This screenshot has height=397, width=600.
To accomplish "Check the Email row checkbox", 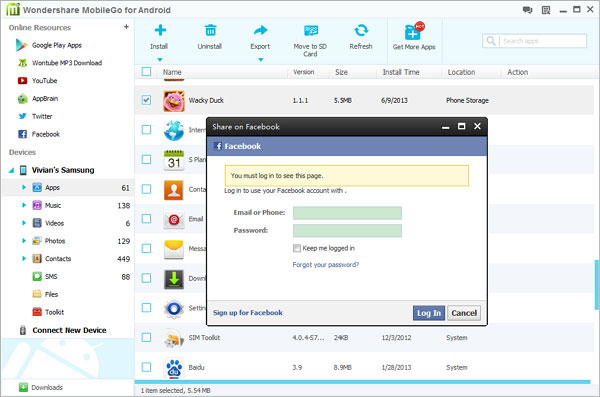I will tap(146, 219).
